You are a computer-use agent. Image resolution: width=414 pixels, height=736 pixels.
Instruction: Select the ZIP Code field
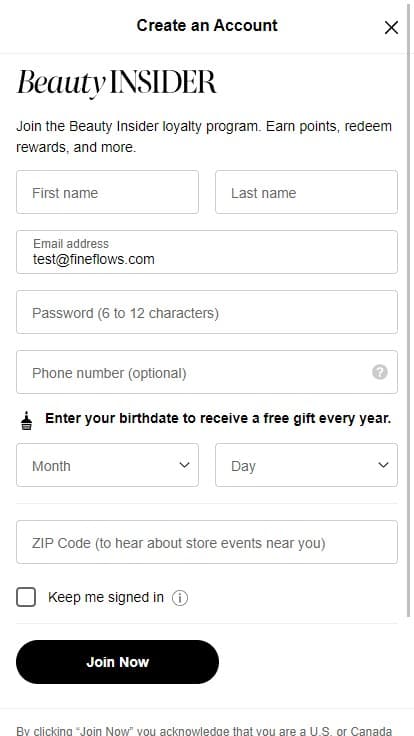207,542
